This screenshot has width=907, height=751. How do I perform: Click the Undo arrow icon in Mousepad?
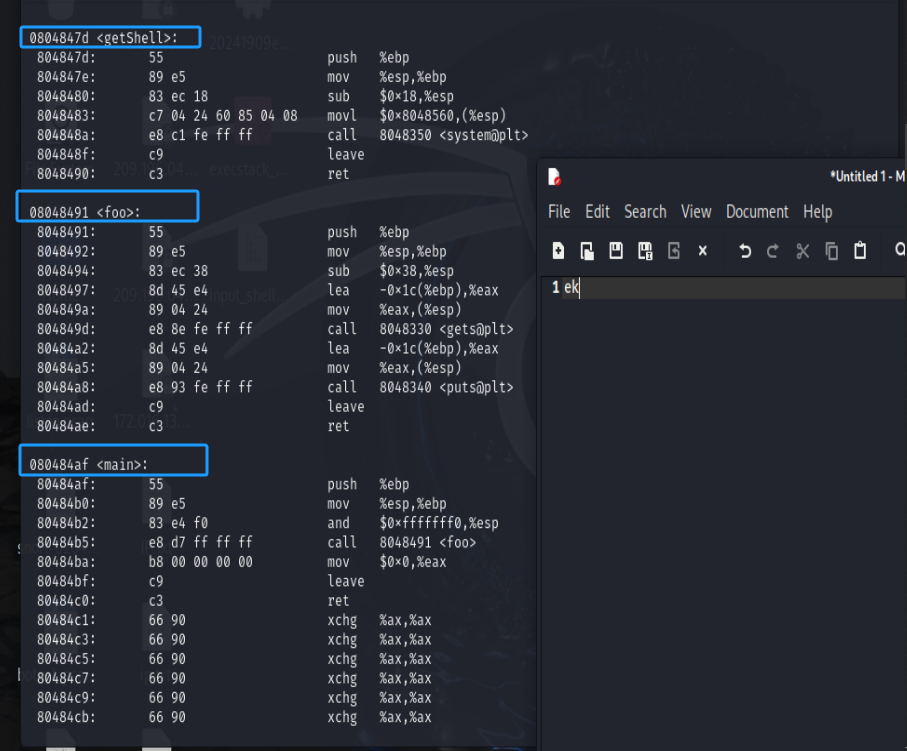(x=744, y=251)
